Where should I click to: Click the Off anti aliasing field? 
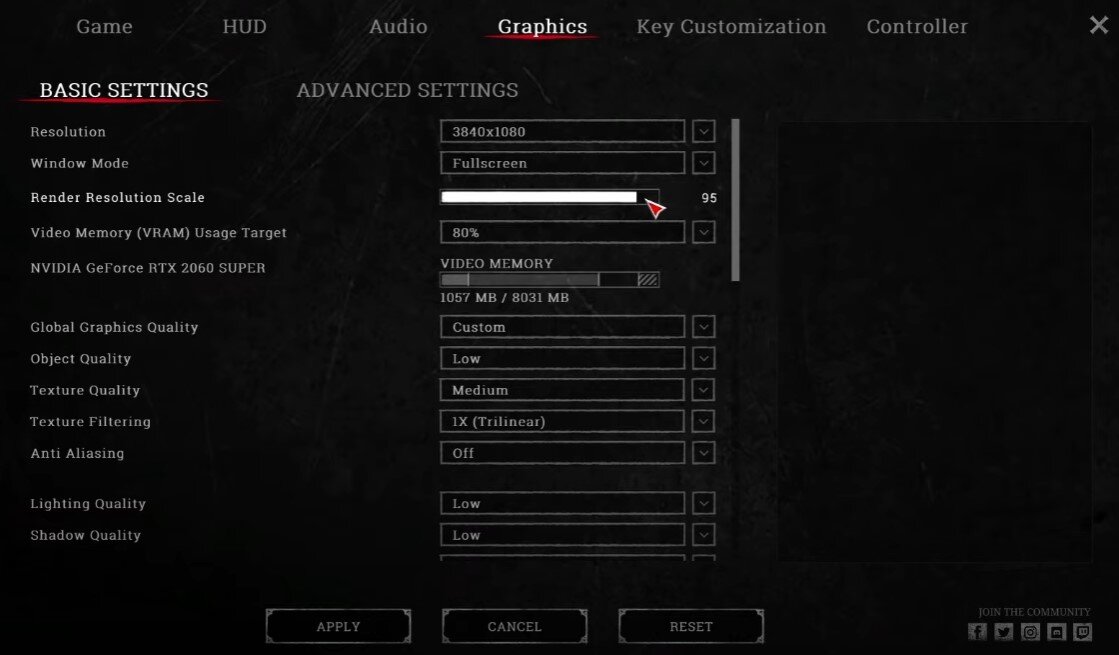point(562,452)
